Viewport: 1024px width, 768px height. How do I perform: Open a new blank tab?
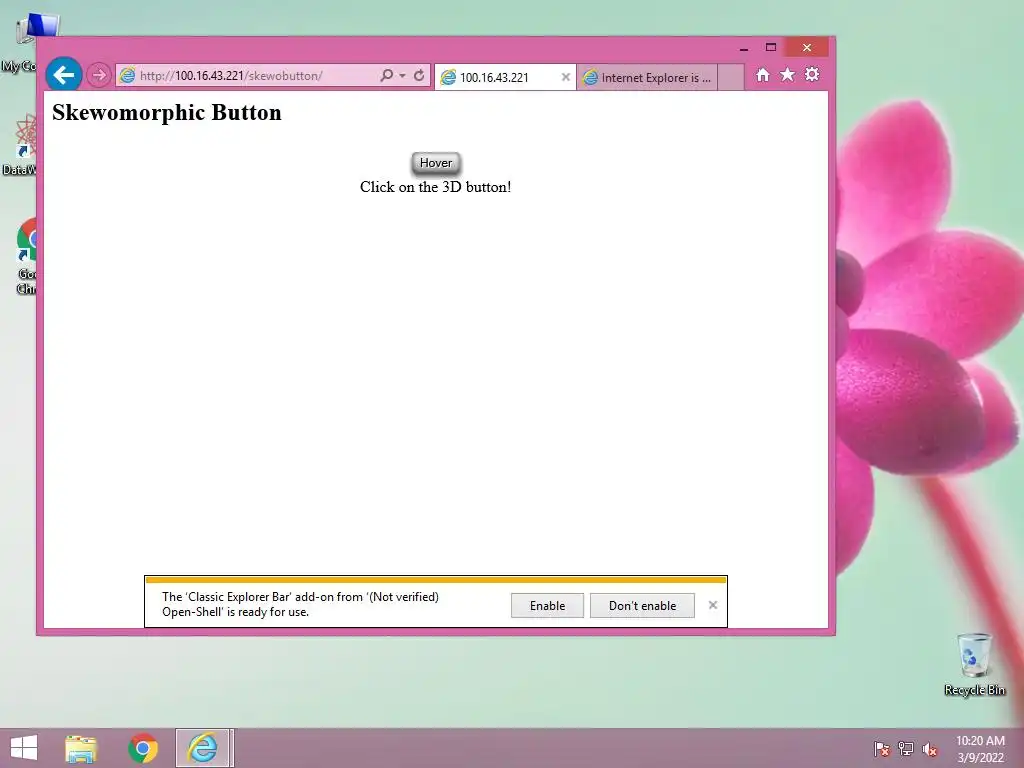click(x=731, y=78)
